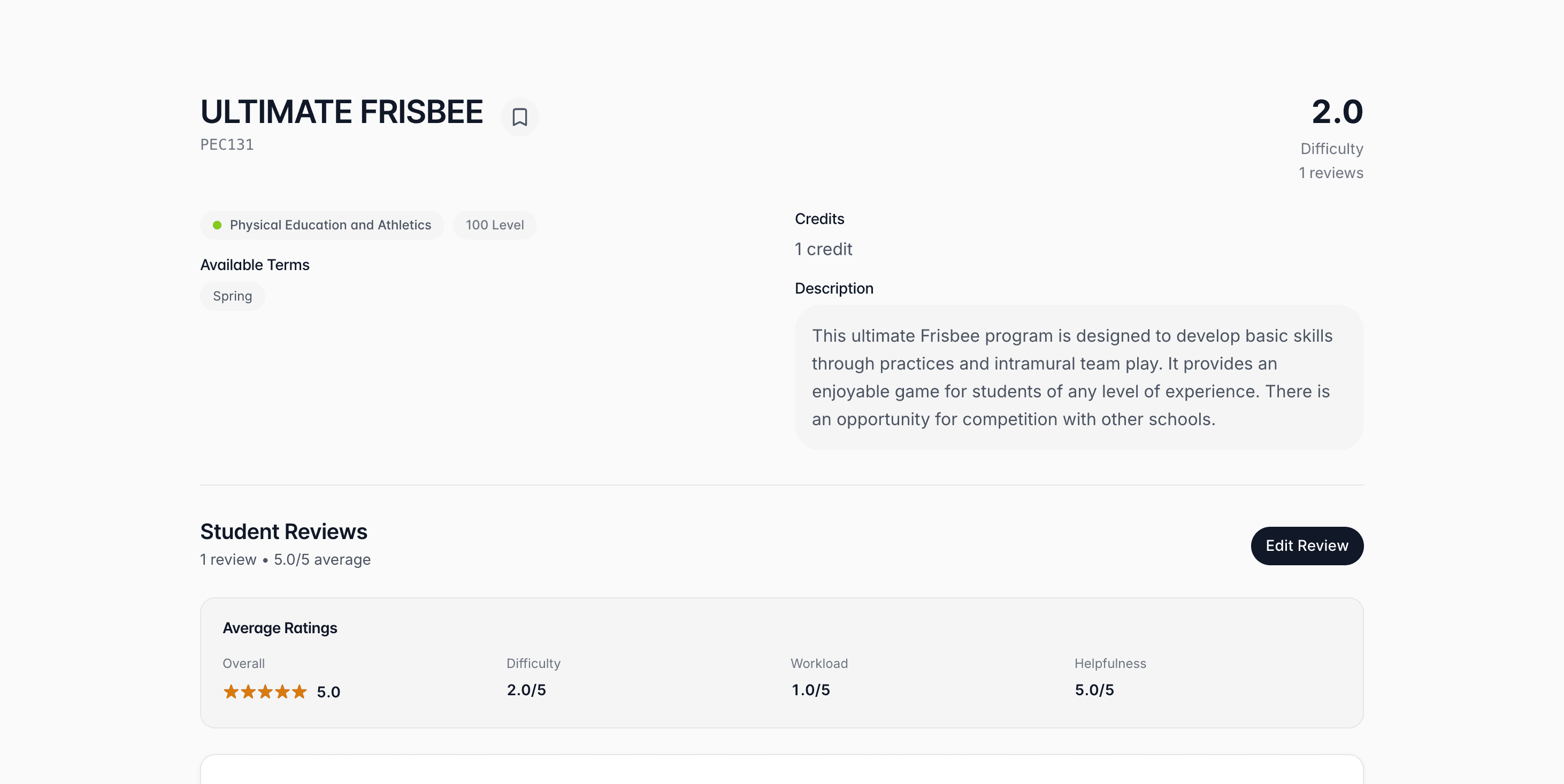Viewport: 1564px width, 784px height.
Task: Select the first star in Overall rating
Action: (x=231, y=691)
